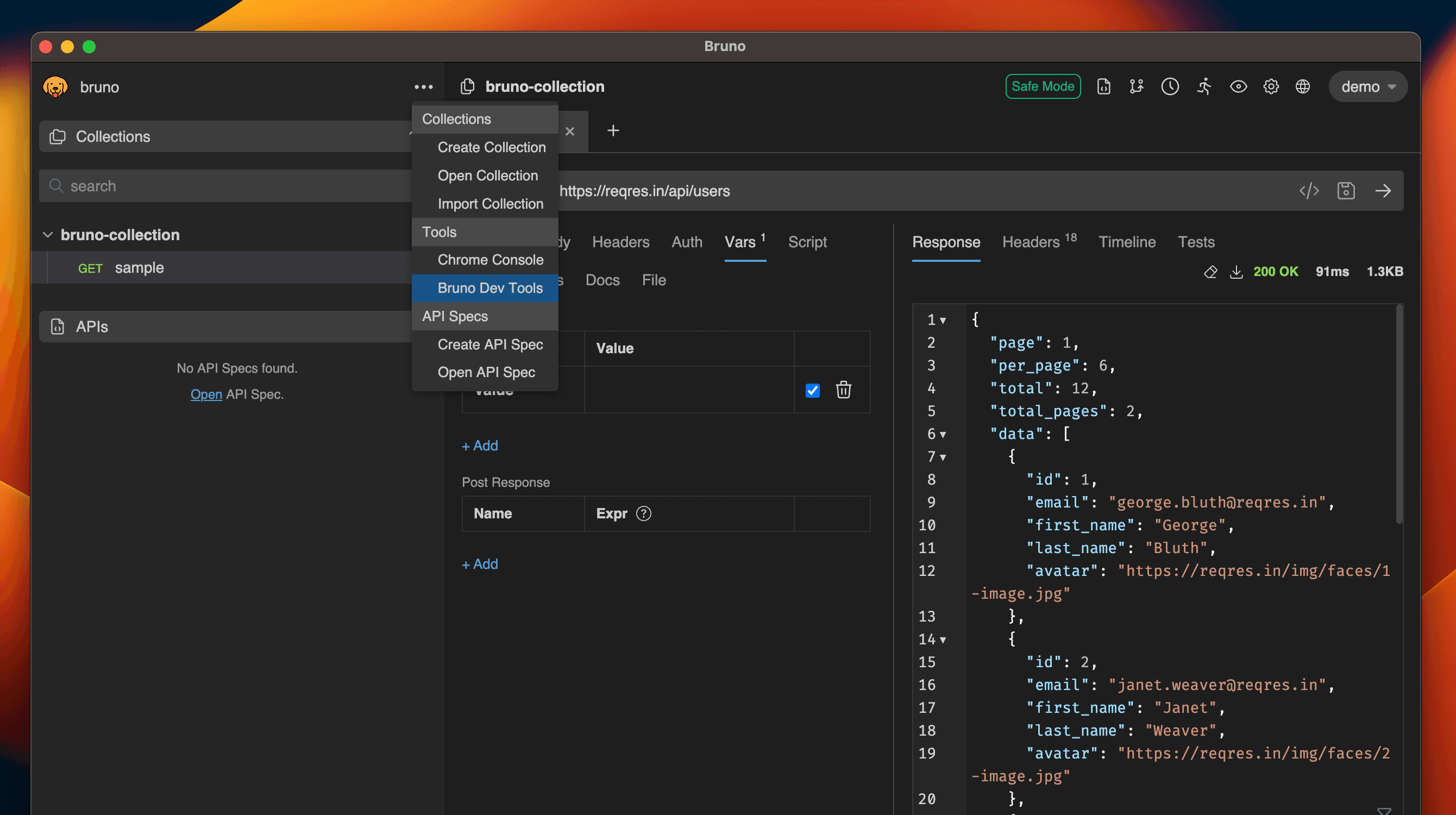Click the git branch icon in toolbar
The height and width of the screenshot is (815, 1456).
point(1136,86)
